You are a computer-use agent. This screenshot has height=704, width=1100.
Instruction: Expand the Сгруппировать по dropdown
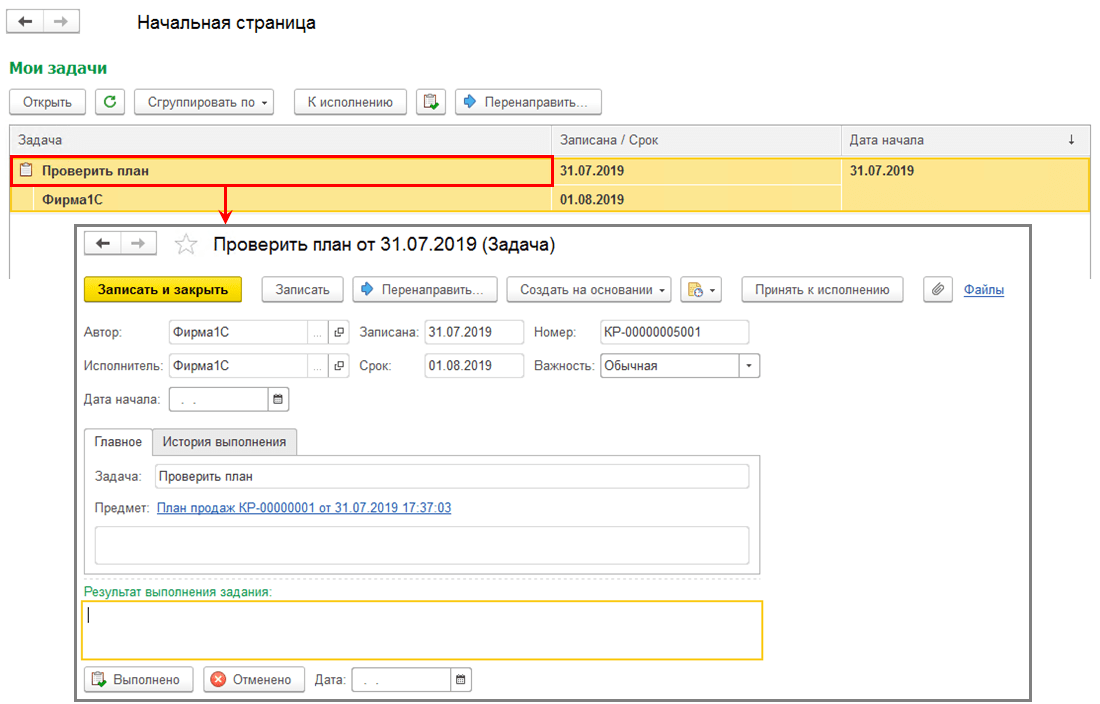tap(204, 102)
